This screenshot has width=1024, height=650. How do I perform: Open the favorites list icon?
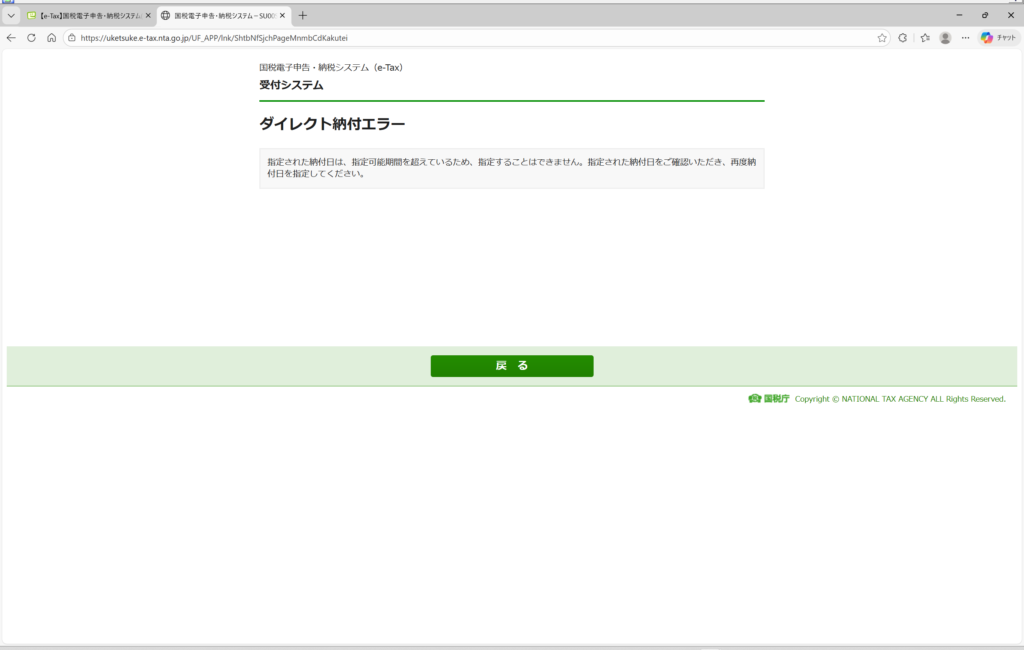[925, 38]
